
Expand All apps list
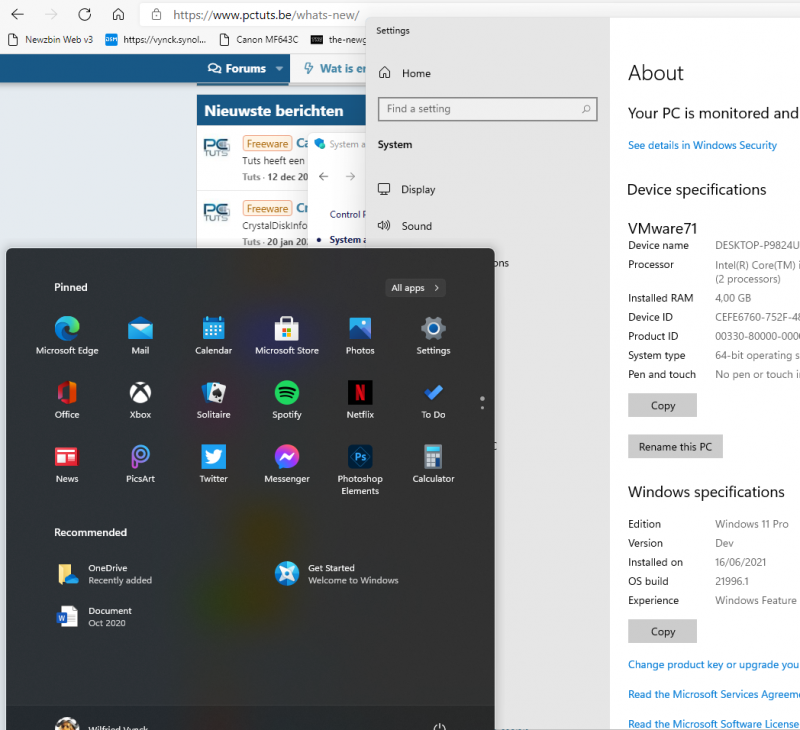[415, 288]
